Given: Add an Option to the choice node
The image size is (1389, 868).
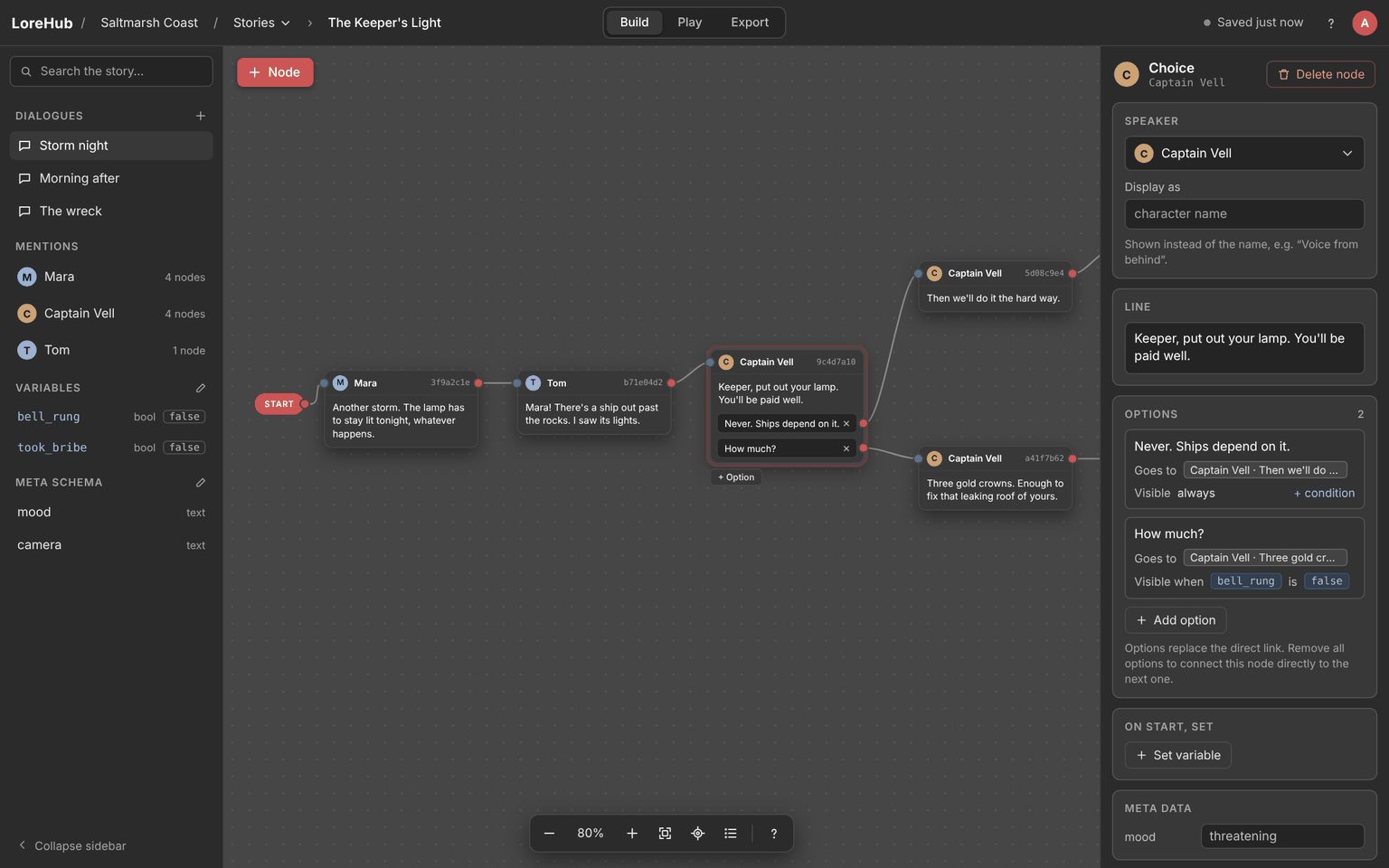Looking at the screenshot, I should click(x=736, y=477).
